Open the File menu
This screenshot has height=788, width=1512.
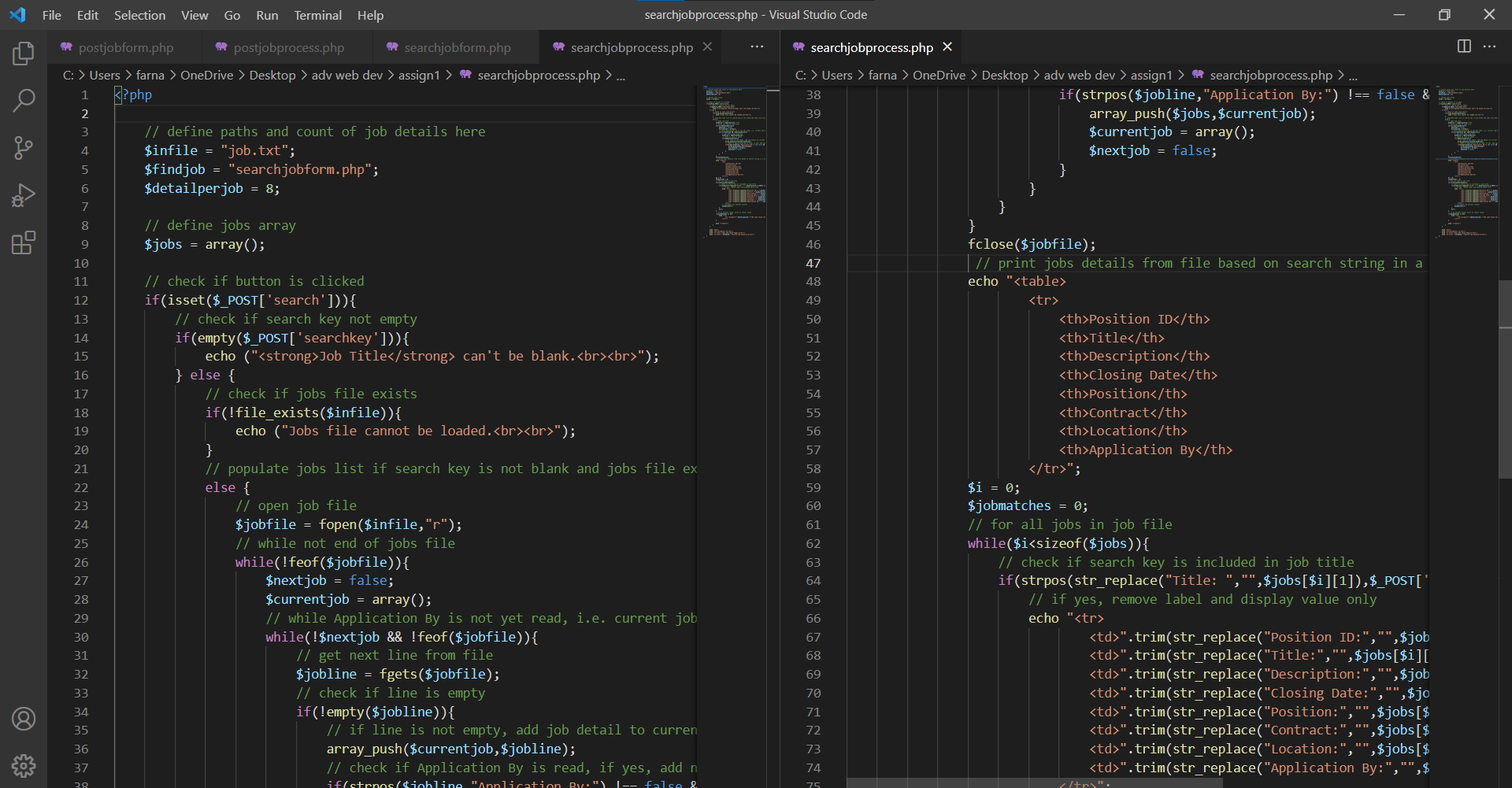tap(52, 15)
